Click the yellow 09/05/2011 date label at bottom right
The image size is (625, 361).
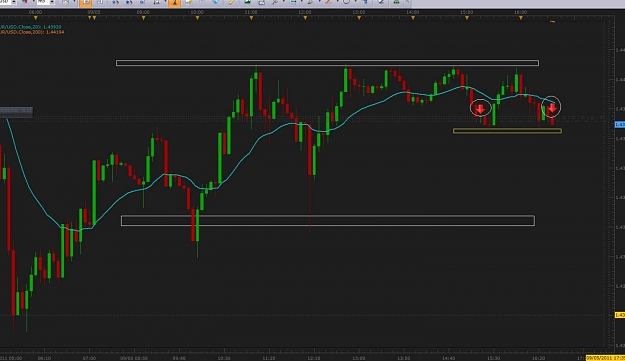[605, 358]
